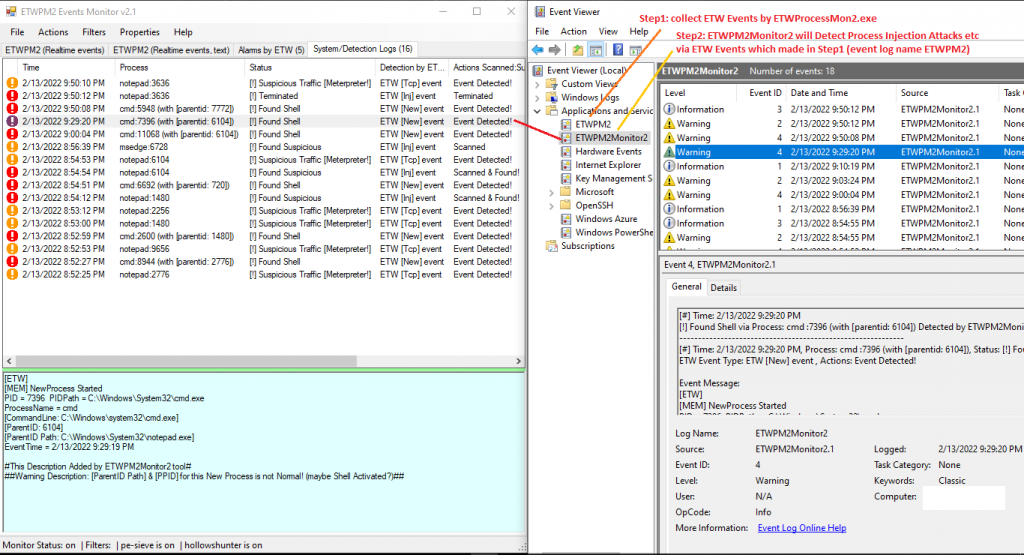This screenshot has width=1024, height=555.
Task: Select the notepad:9656 Suspicious Traffic row
Action: (x=263, y=249)
